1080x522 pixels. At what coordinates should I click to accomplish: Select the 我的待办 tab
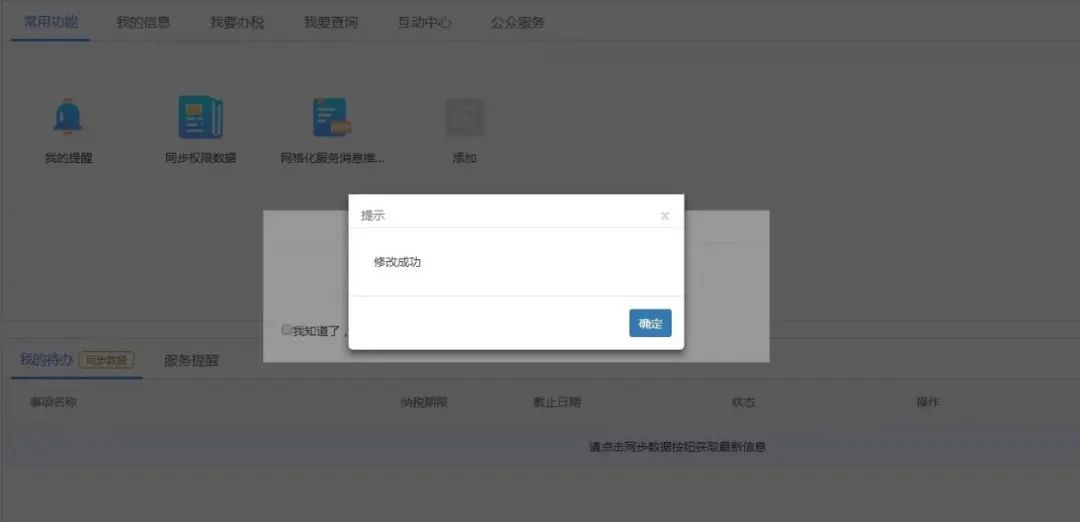(x=46, y=359)
